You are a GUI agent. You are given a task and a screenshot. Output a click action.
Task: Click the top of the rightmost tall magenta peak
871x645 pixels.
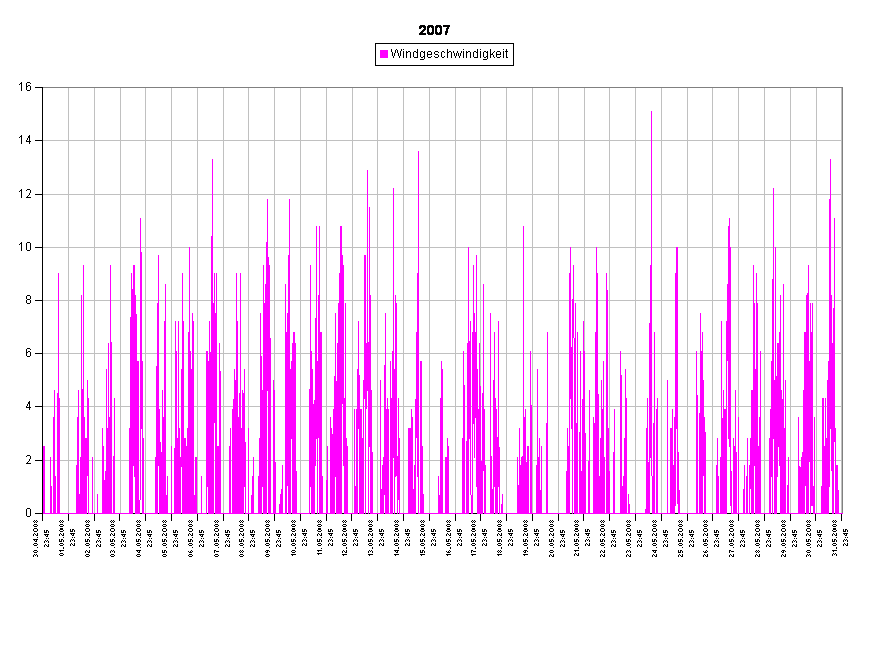[830, 161]
